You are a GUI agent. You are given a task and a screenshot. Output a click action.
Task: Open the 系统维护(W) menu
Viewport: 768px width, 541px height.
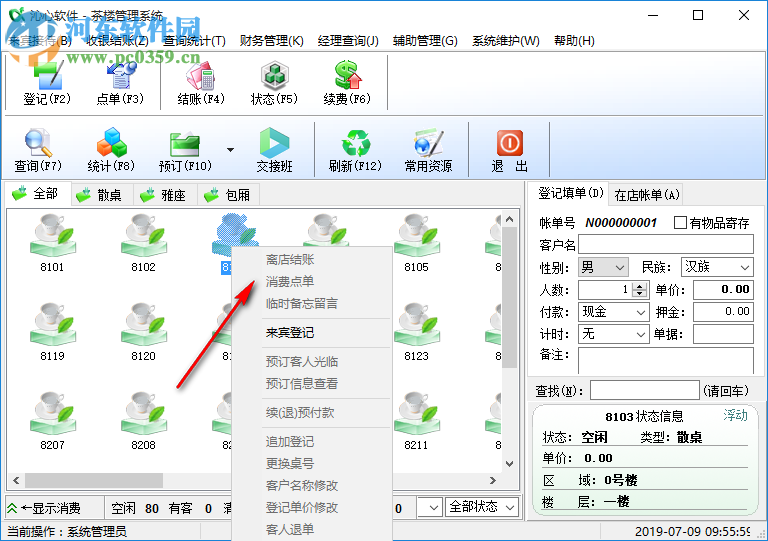(505, 41)
